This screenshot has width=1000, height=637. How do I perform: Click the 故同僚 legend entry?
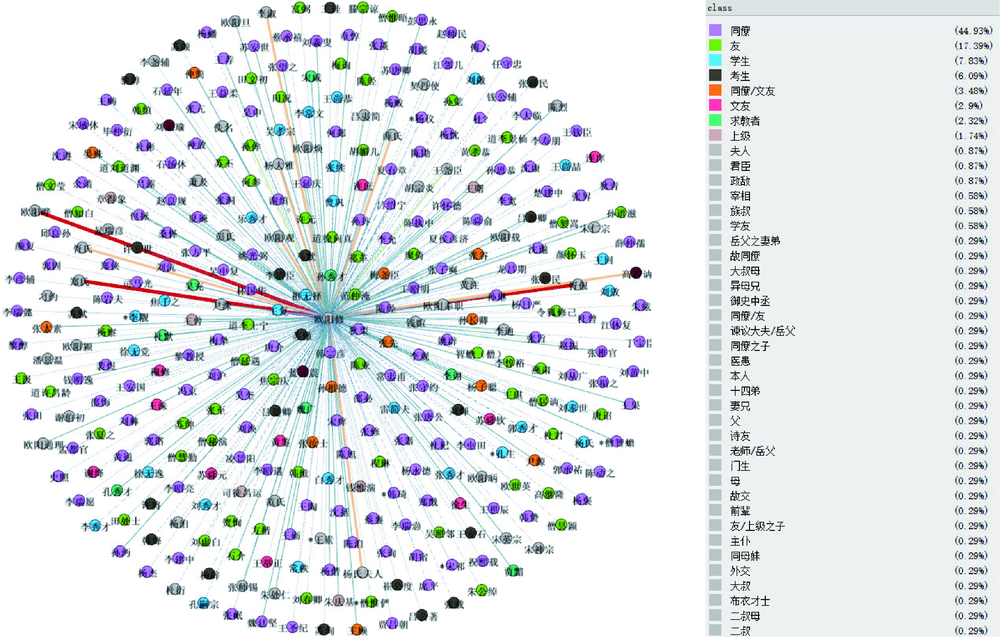pyautogui.click(x=745, y=256)
